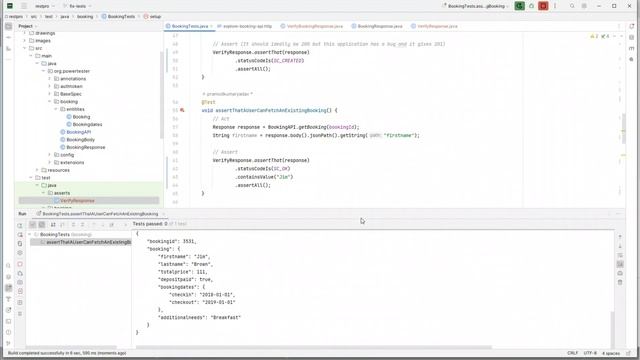Image resolution: width=640 pixels, height=360 pixels.
Task: Click the Sort alphabetically icon in test toolbar
Action: coord(53,224)
